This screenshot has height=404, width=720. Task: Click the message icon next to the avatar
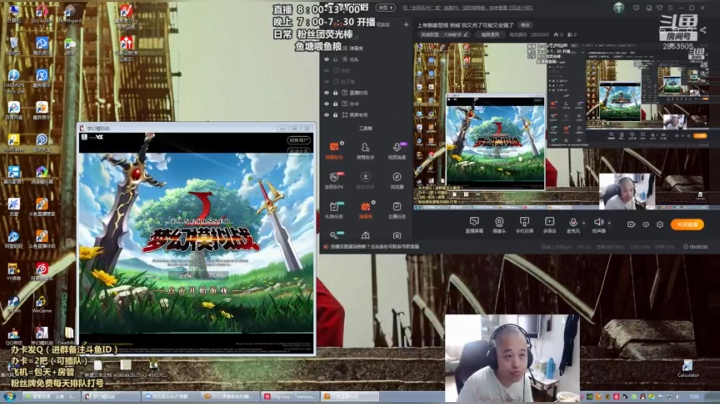pos(636,8)
